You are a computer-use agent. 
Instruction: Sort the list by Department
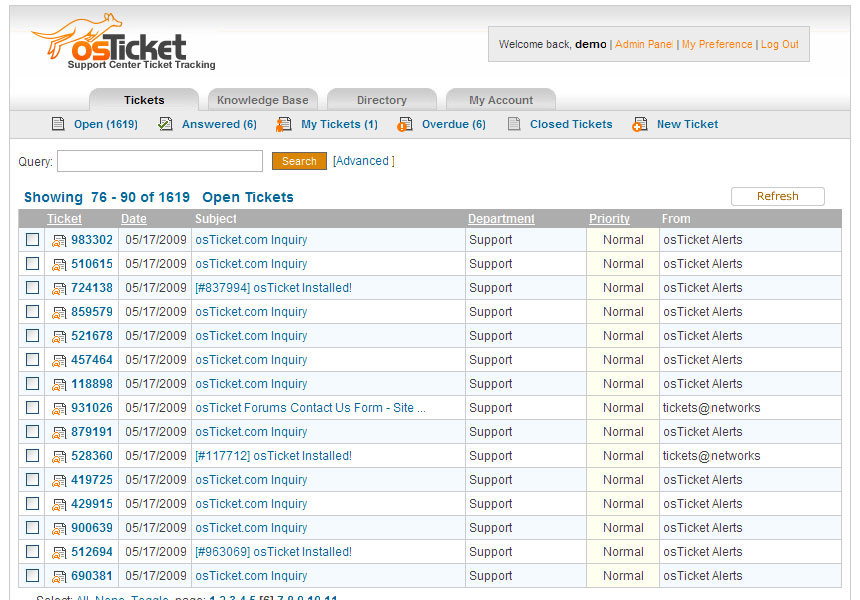(501, 218)
